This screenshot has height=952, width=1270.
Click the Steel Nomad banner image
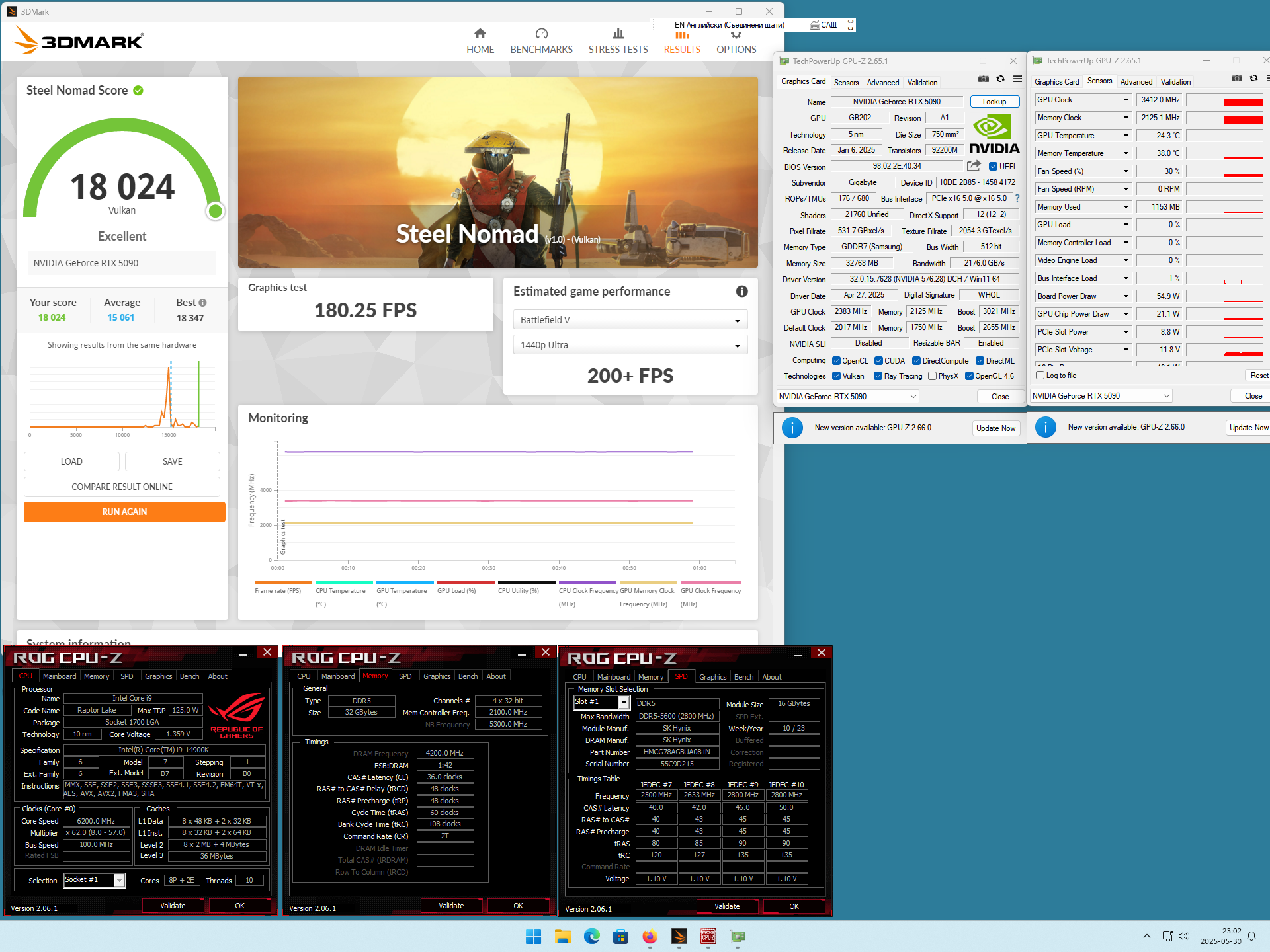click(498, 172)
